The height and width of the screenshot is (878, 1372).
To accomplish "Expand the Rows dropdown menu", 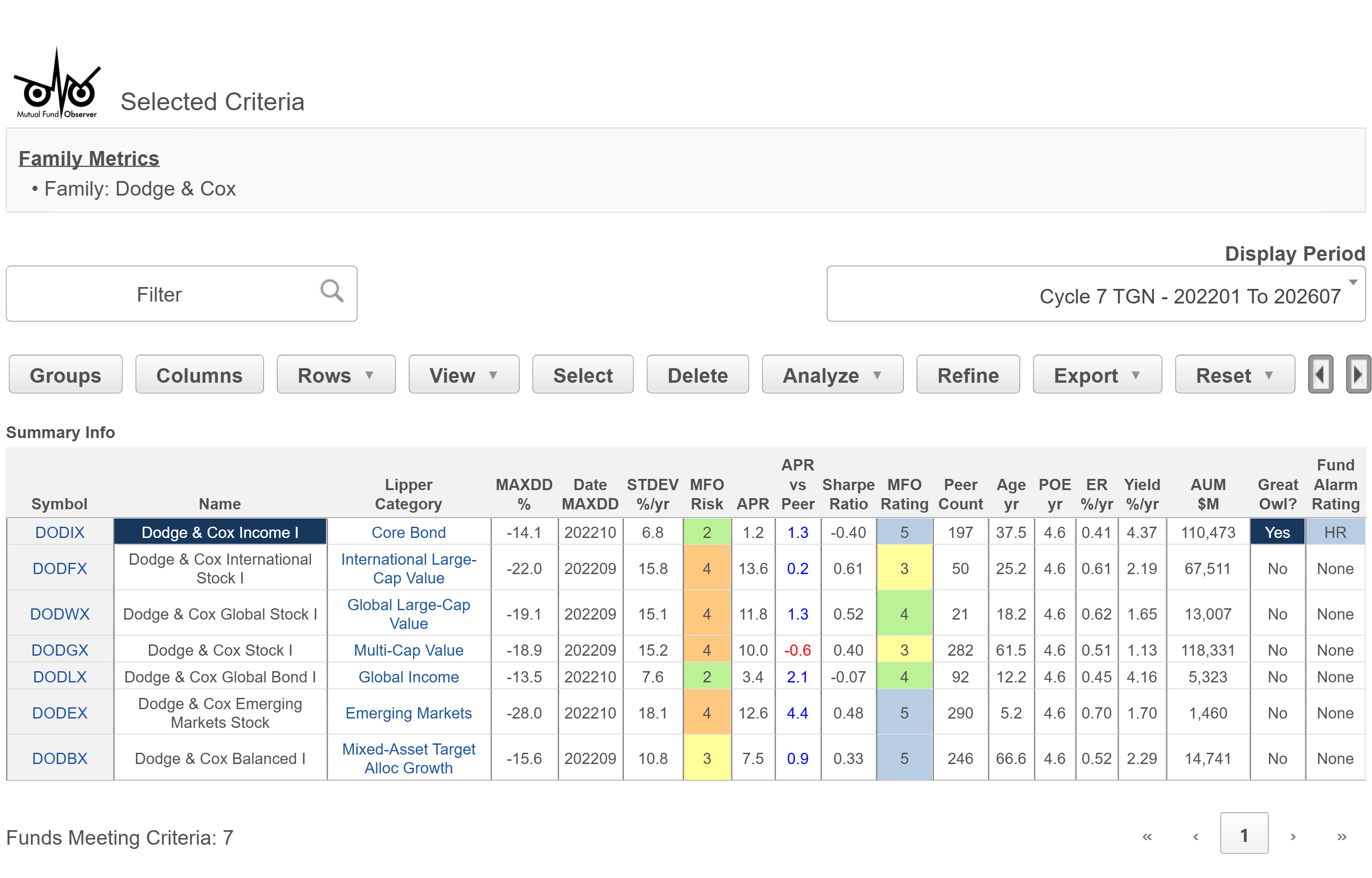I will tap(336, 375).
